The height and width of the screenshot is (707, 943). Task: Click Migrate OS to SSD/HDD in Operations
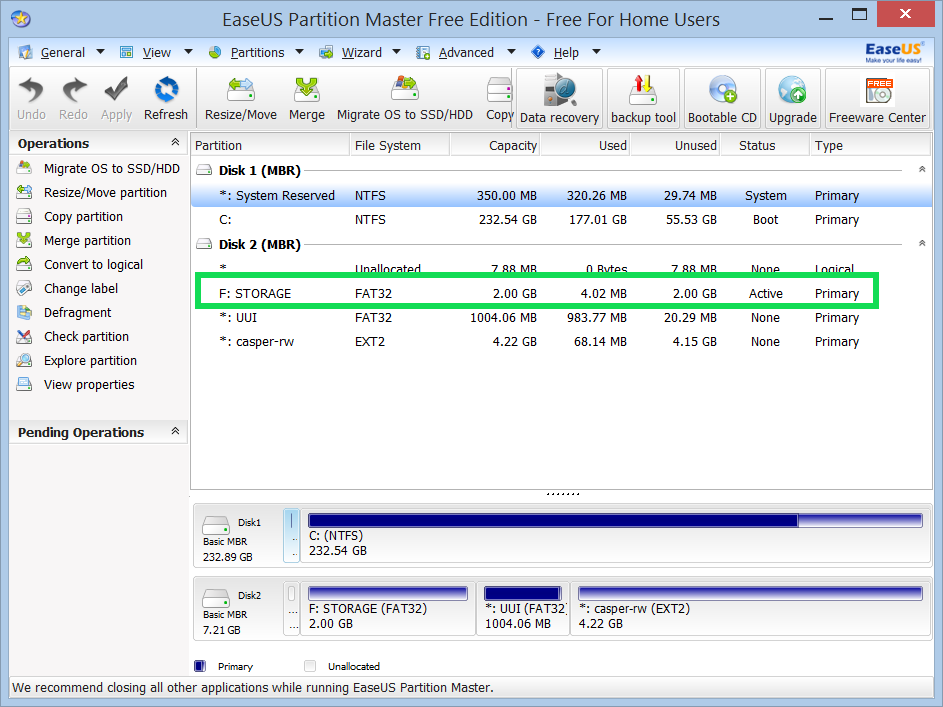pos(99,168)
